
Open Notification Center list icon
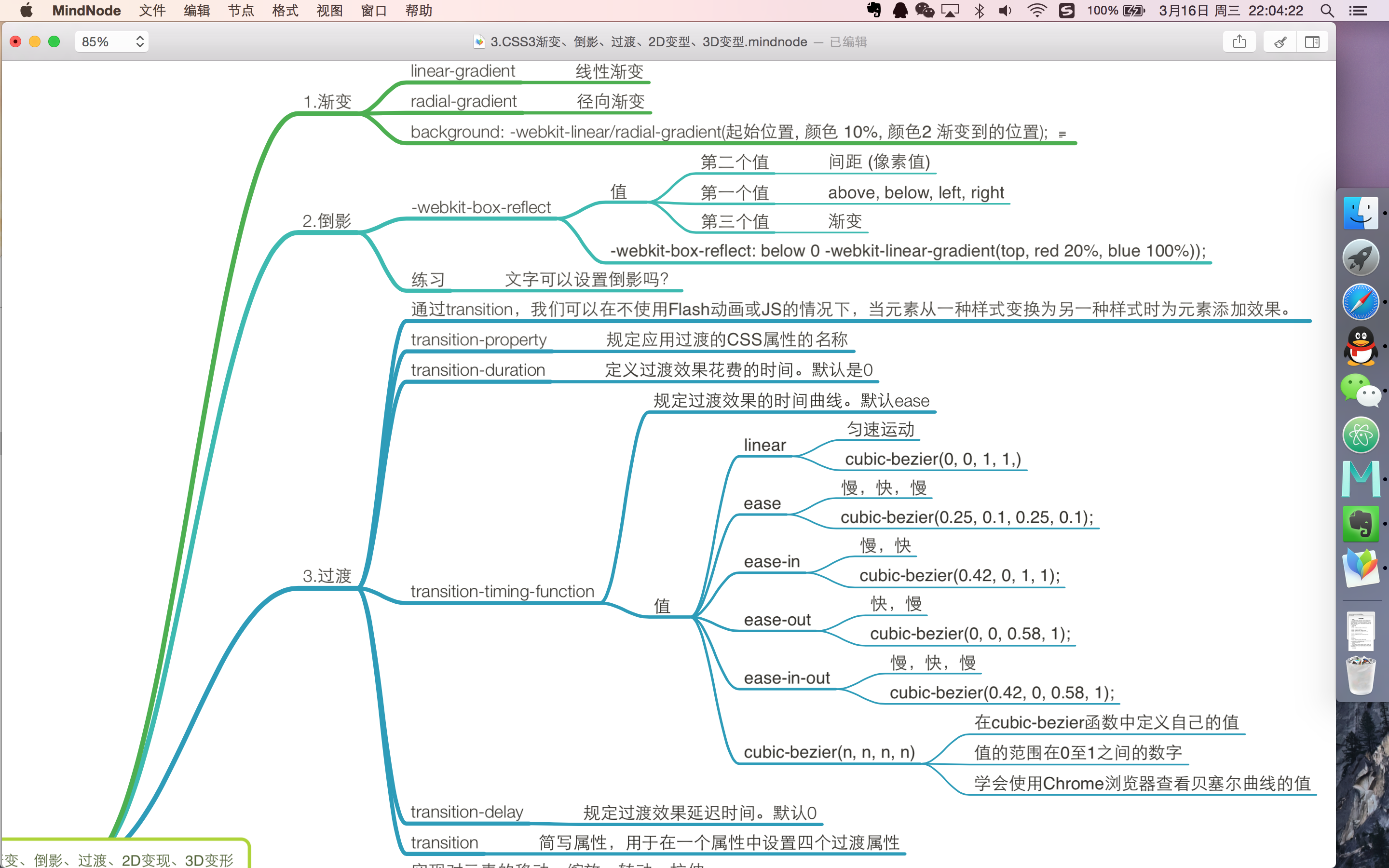1358,10
